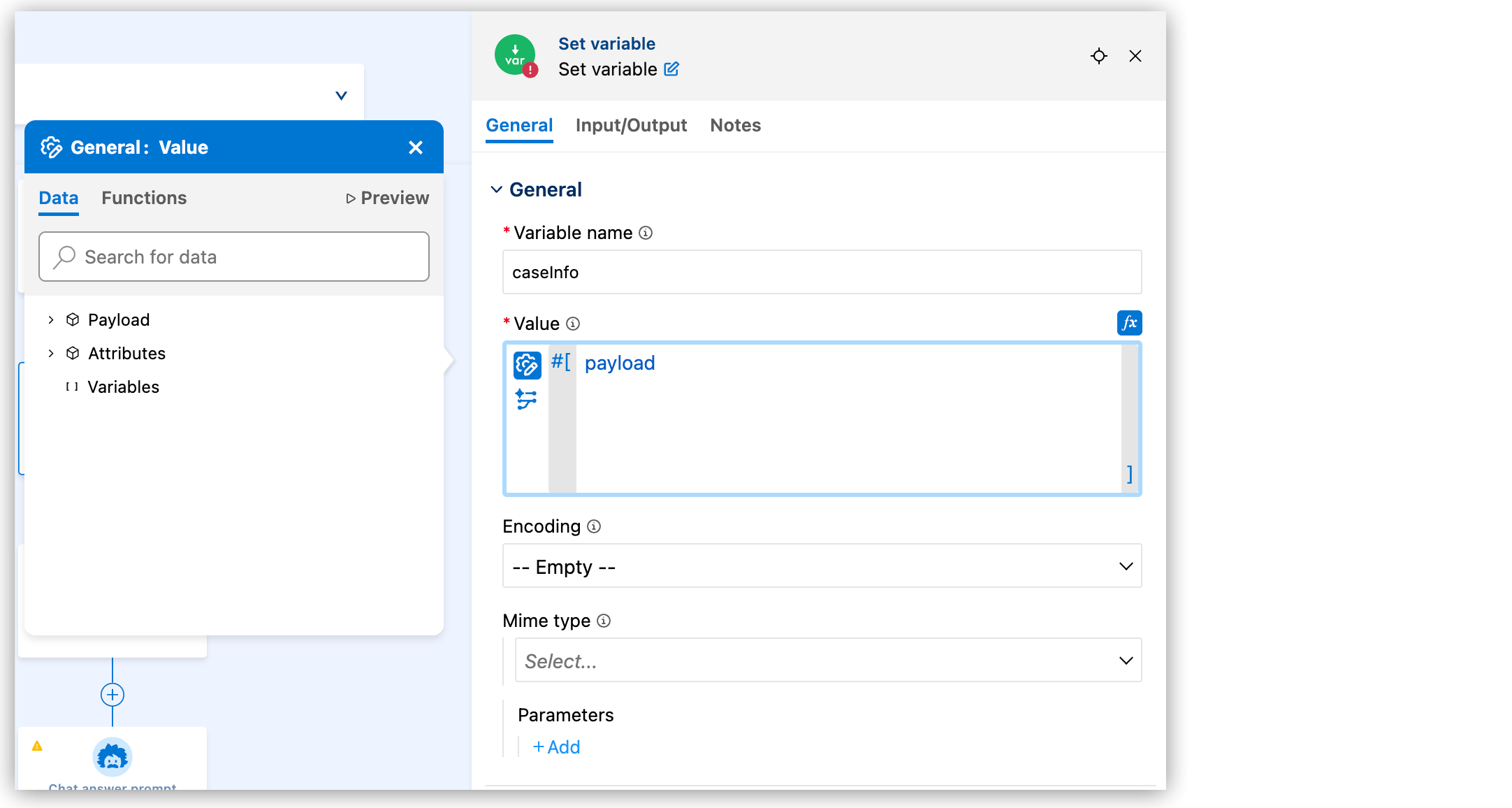The image size is (1512, 808).
Task: Expand the Attributes tree item
Action: (50, 353)
